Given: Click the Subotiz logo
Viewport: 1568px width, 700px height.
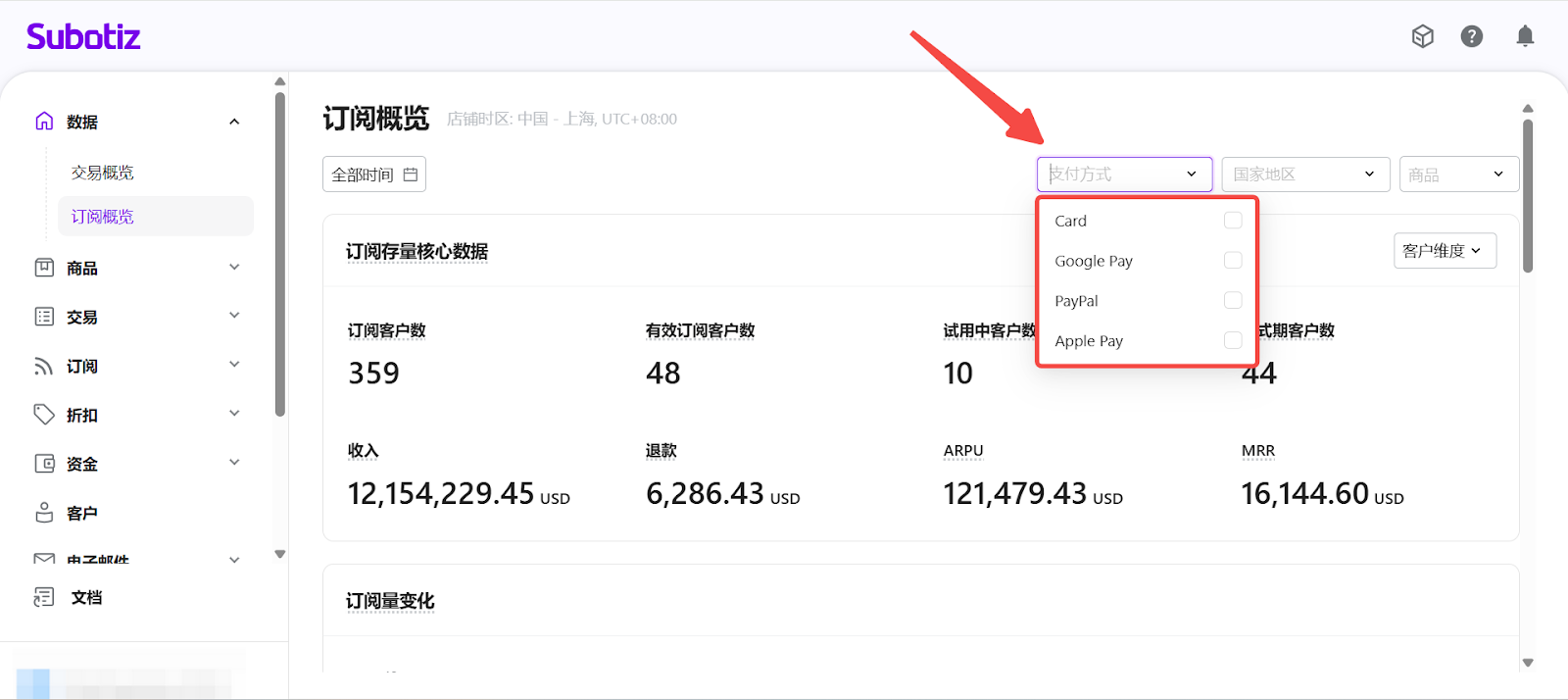Looking at the screenshot, I should coord(83,37).
